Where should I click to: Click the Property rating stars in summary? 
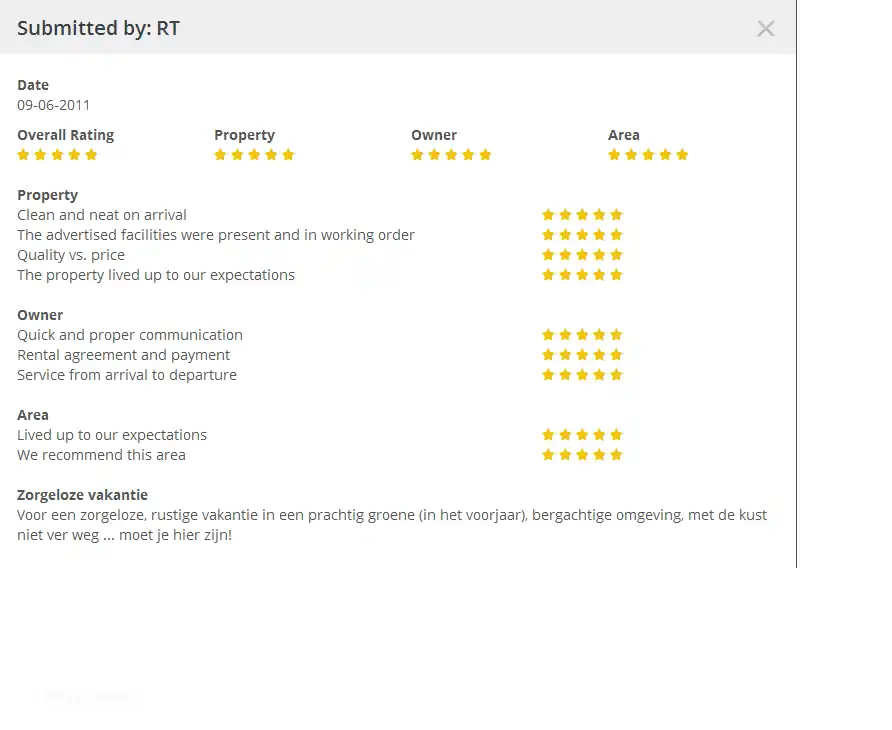pyautogui.click(x=254, y=155)
